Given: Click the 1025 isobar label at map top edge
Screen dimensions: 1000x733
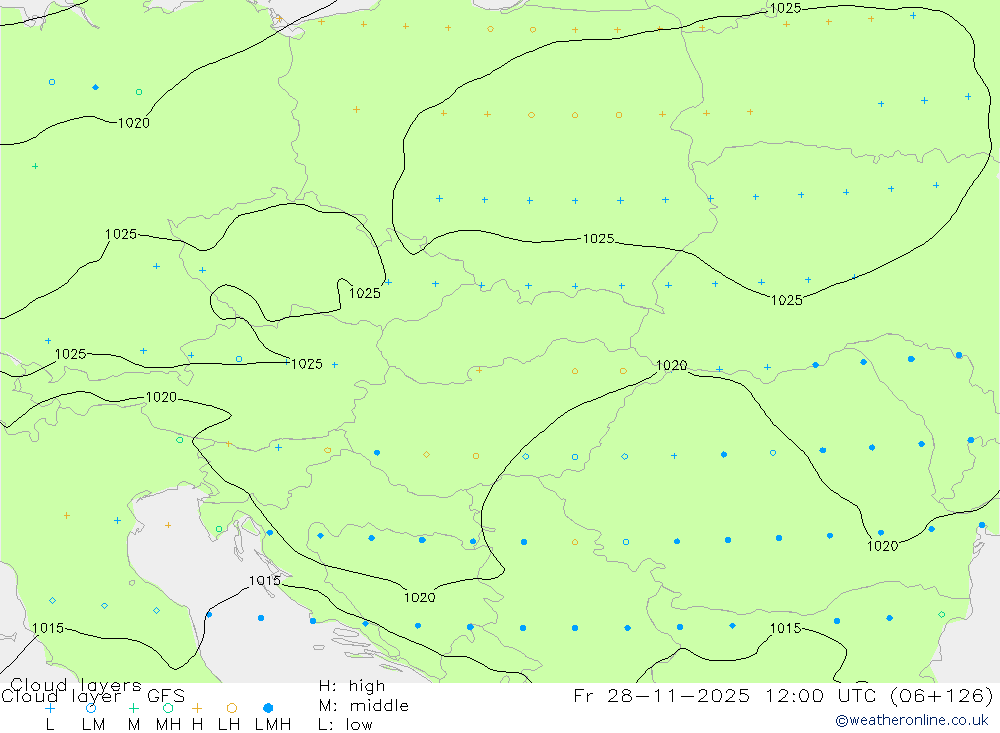Looking at the screenshot, I should [785, 8].
